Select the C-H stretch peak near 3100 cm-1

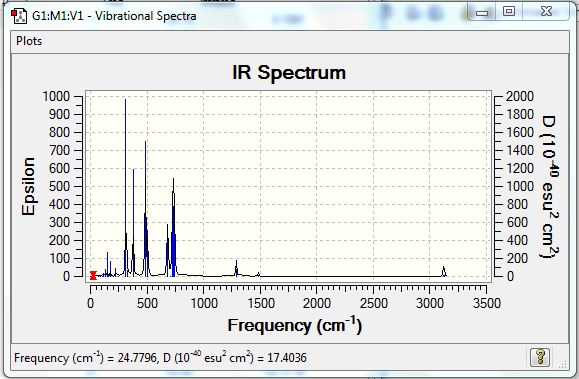pyautogui.click(x=444, y=271)
